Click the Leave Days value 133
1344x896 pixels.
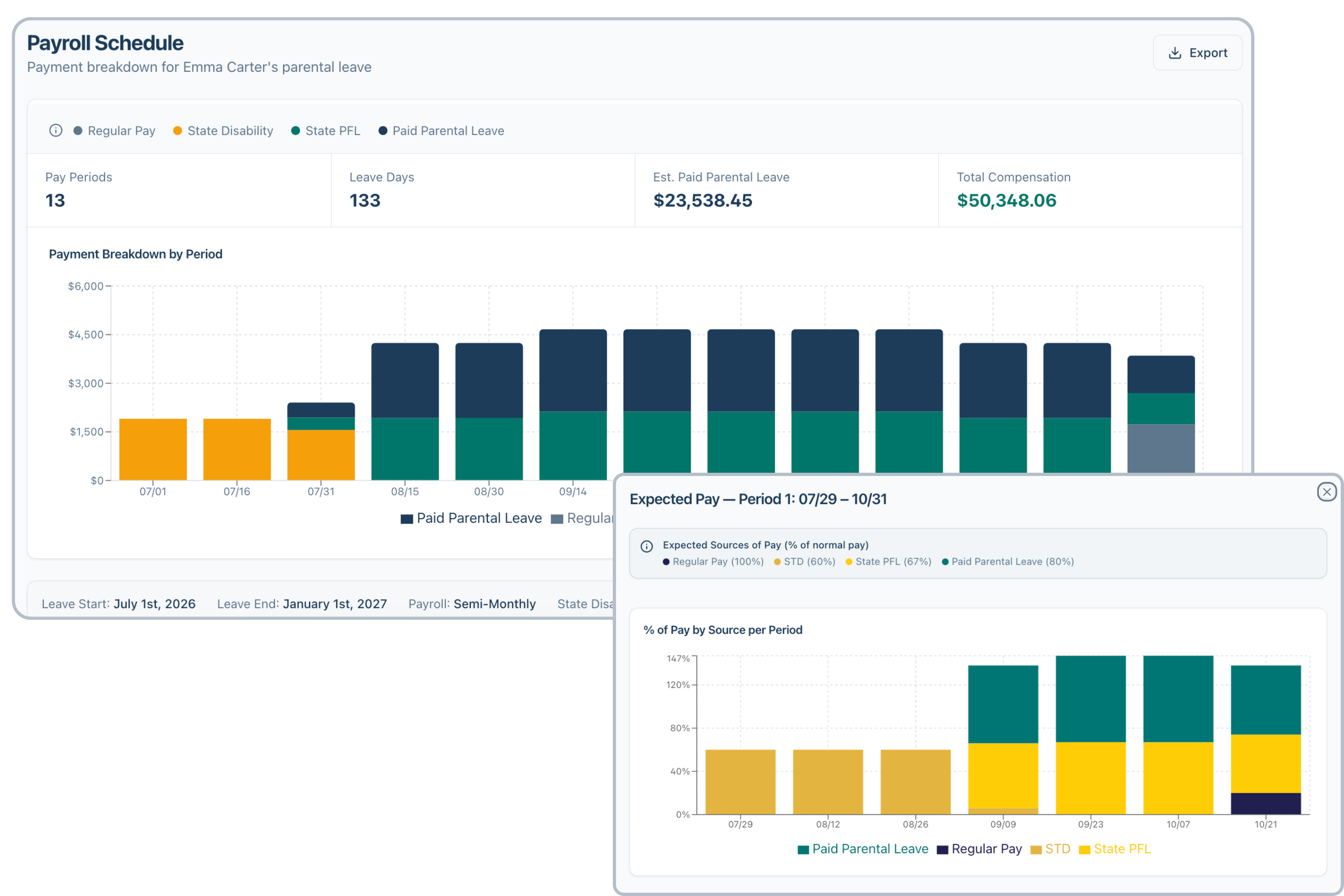tap(365, 201)
